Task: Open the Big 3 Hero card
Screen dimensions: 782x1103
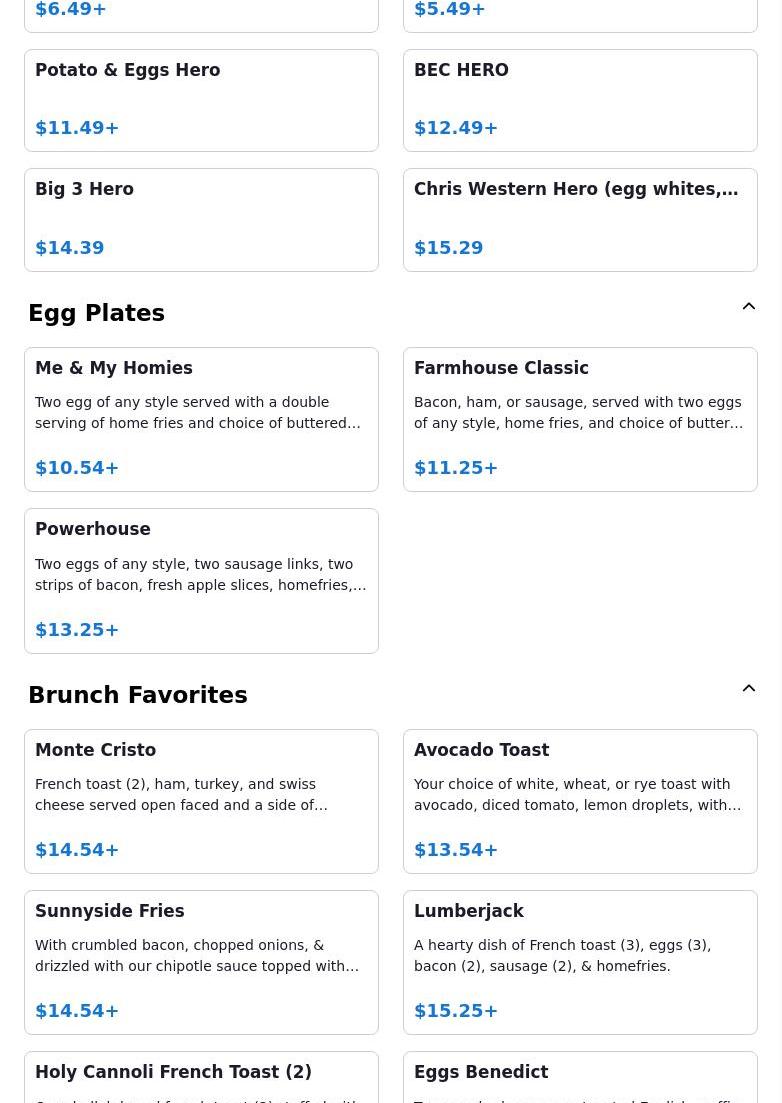Action: 201,219
